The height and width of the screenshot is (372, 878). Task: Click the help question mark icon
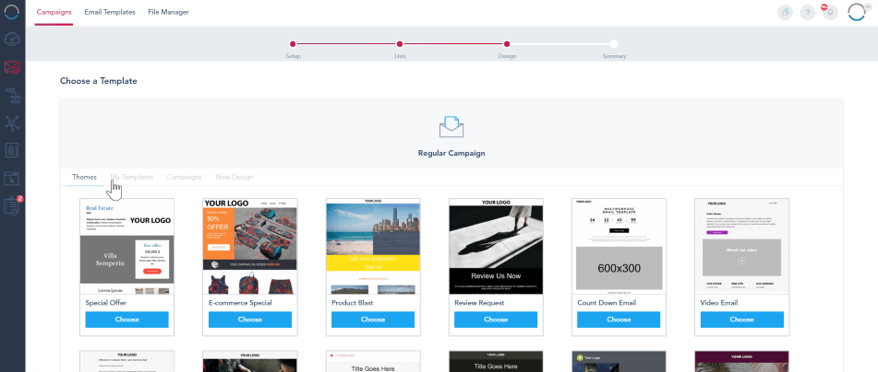[x=807, y=12]
